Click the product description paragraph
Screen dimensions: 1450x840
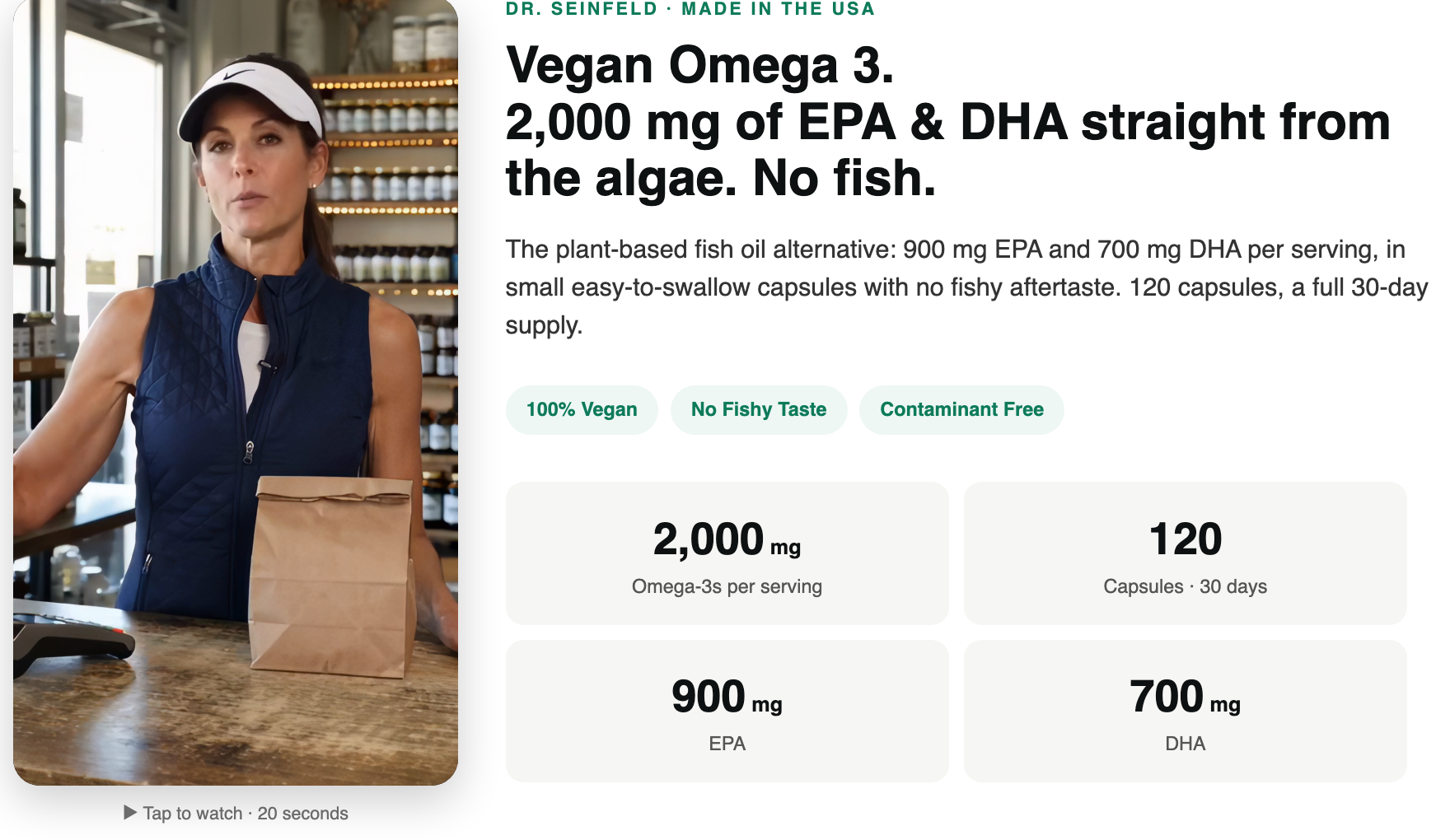pos(966,287)
